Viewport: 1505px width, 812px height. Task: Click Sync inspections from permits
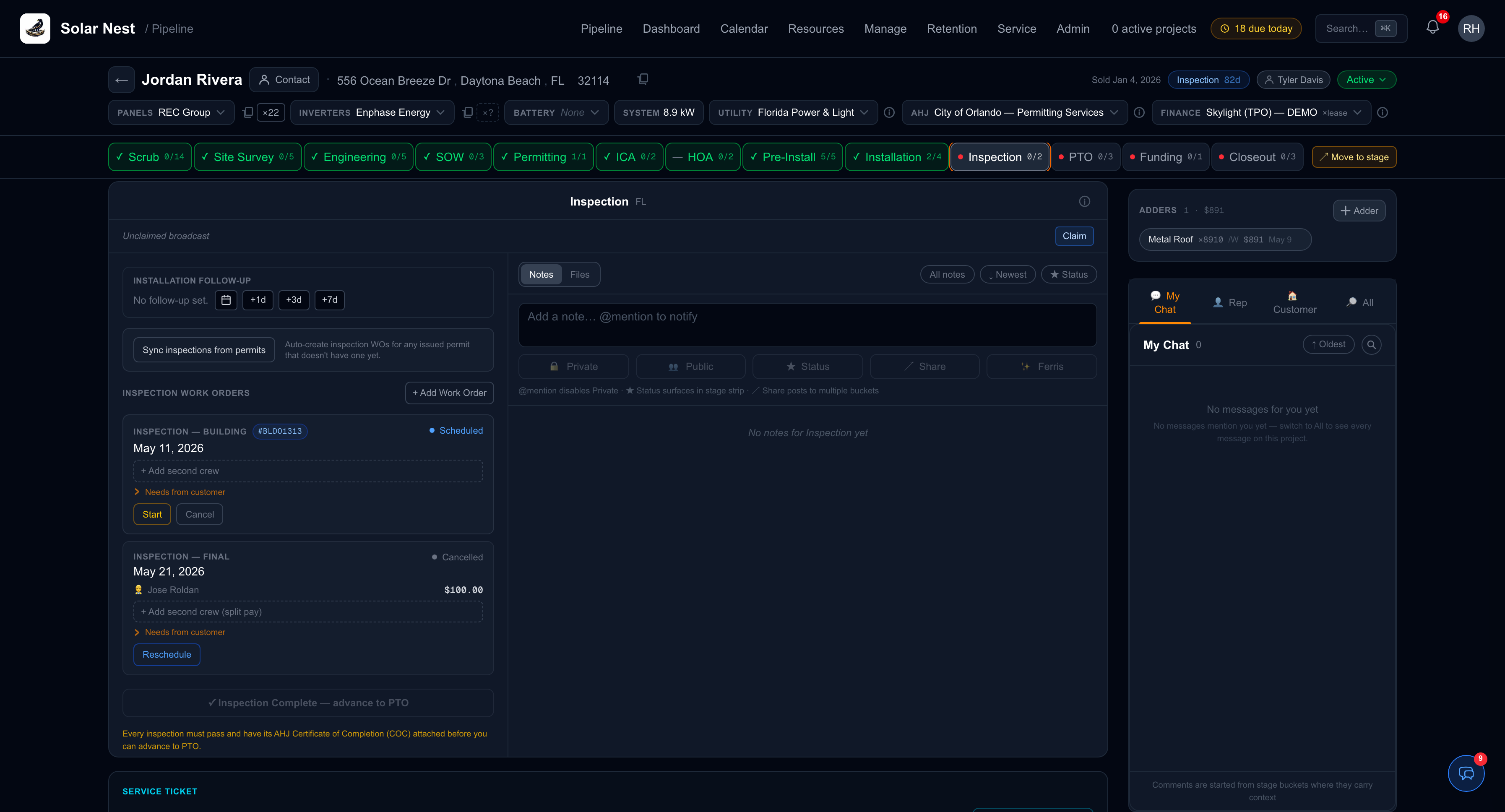point(203,350)
